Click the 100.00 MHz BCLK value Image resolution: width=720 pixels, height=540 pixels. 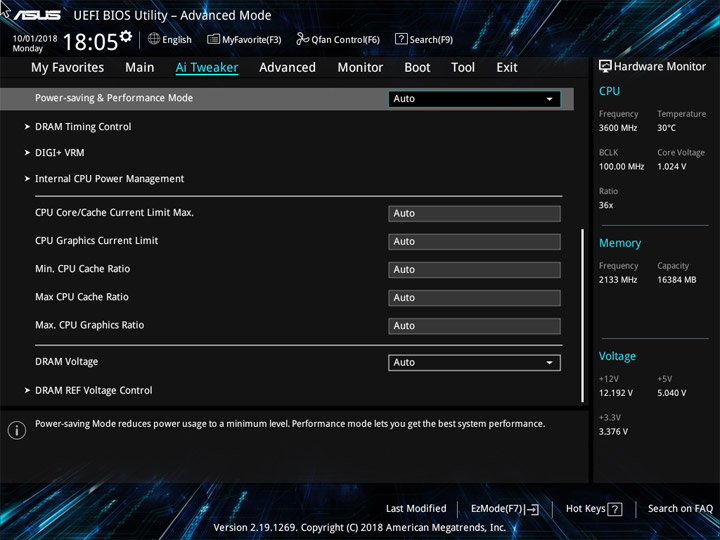[x=621, y=167]
